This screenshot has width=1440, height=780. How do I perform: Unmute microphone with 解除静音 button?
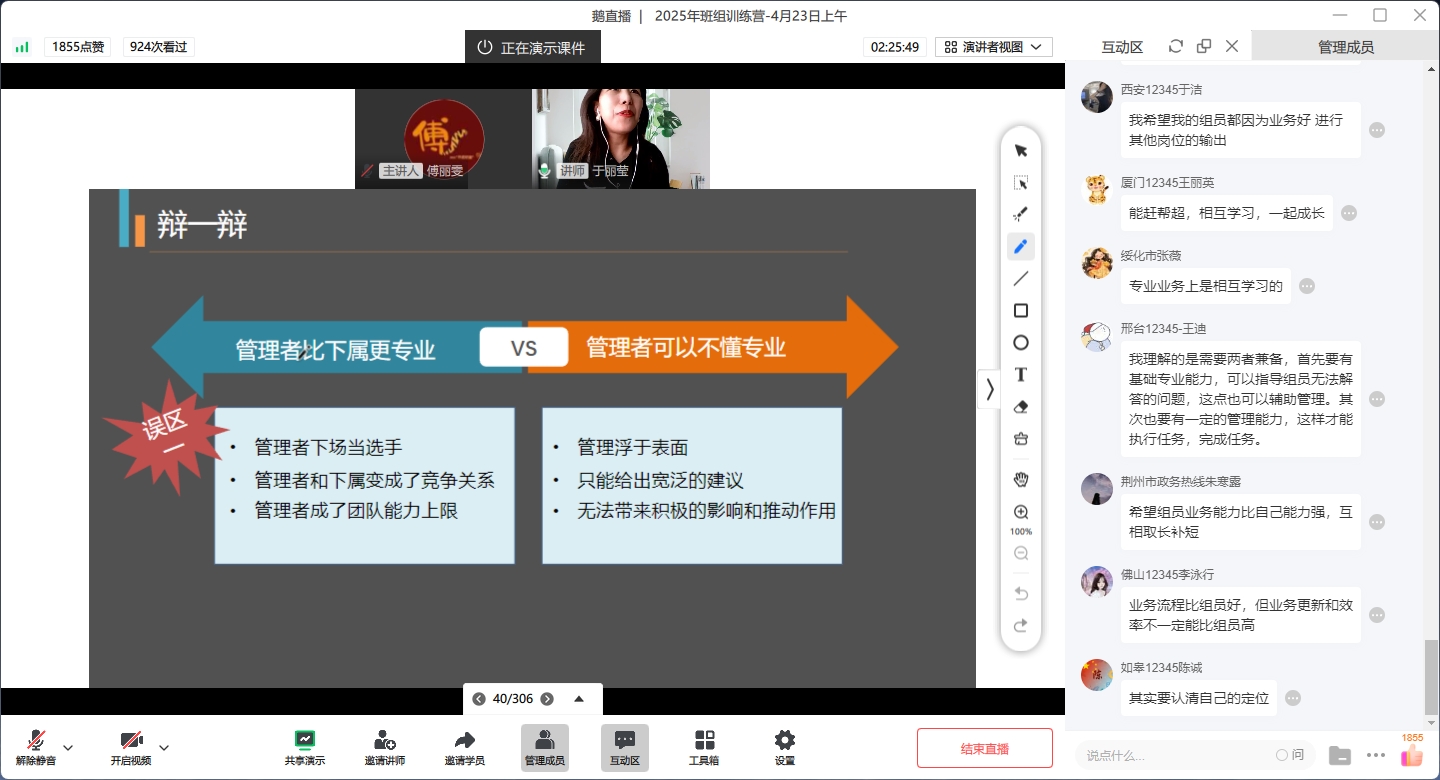click(x=36, y=747)
